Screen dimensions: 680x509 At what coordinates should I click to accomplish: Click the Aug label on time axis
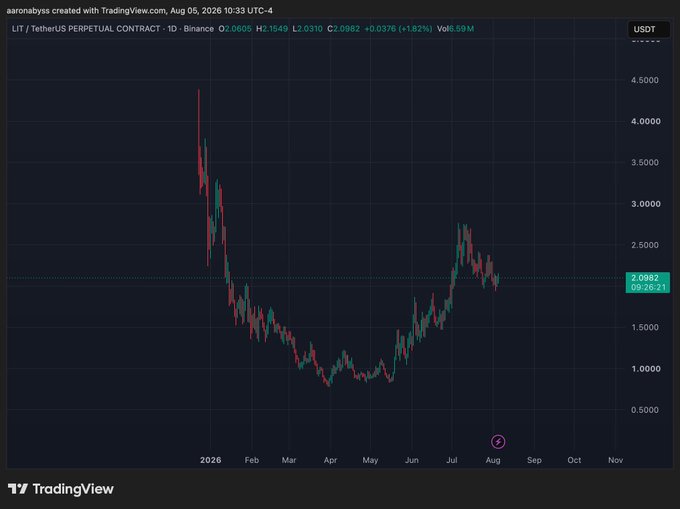(493, 460)
